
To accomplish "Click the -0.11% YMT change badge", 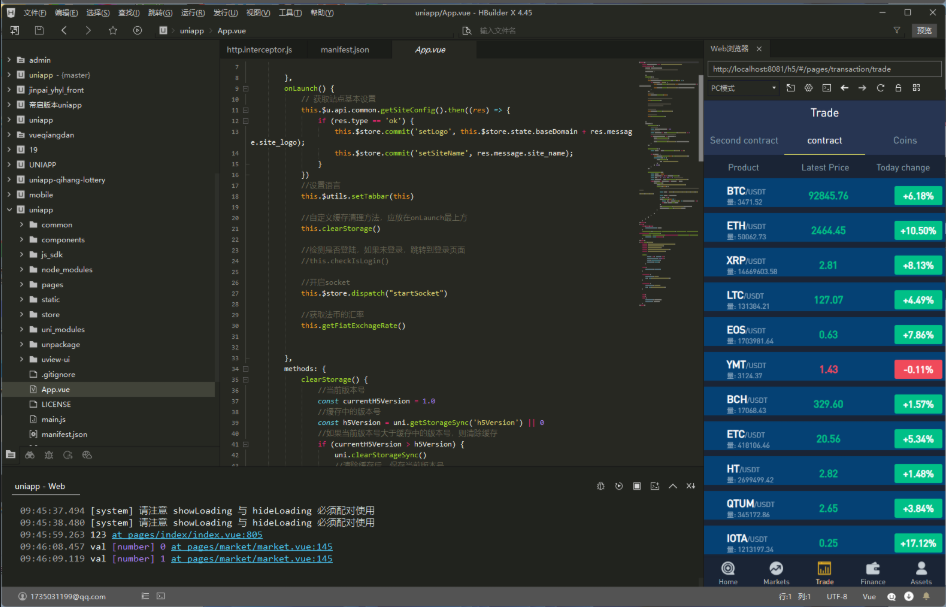I will [x=918, y=370].
